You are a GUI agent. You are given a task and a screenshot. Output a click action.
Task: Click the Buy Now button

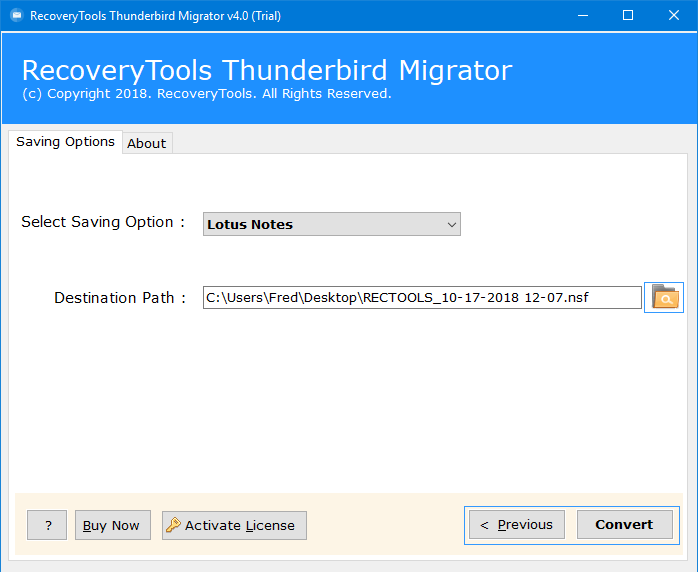coord(113,525)
